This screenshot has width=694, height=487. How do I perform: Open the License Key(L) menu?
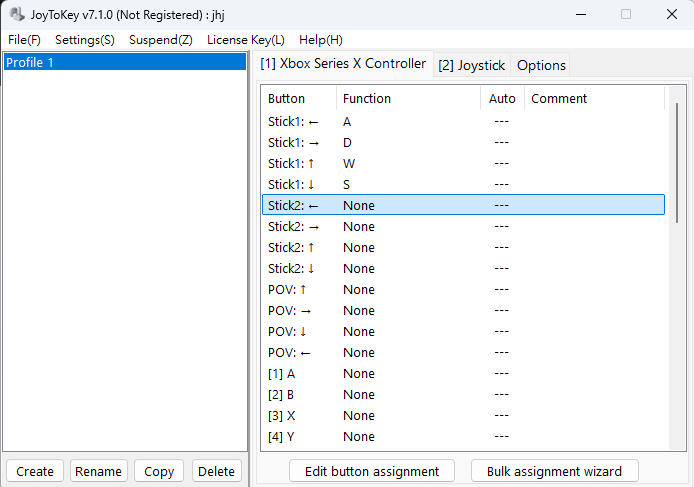point(246,40)
